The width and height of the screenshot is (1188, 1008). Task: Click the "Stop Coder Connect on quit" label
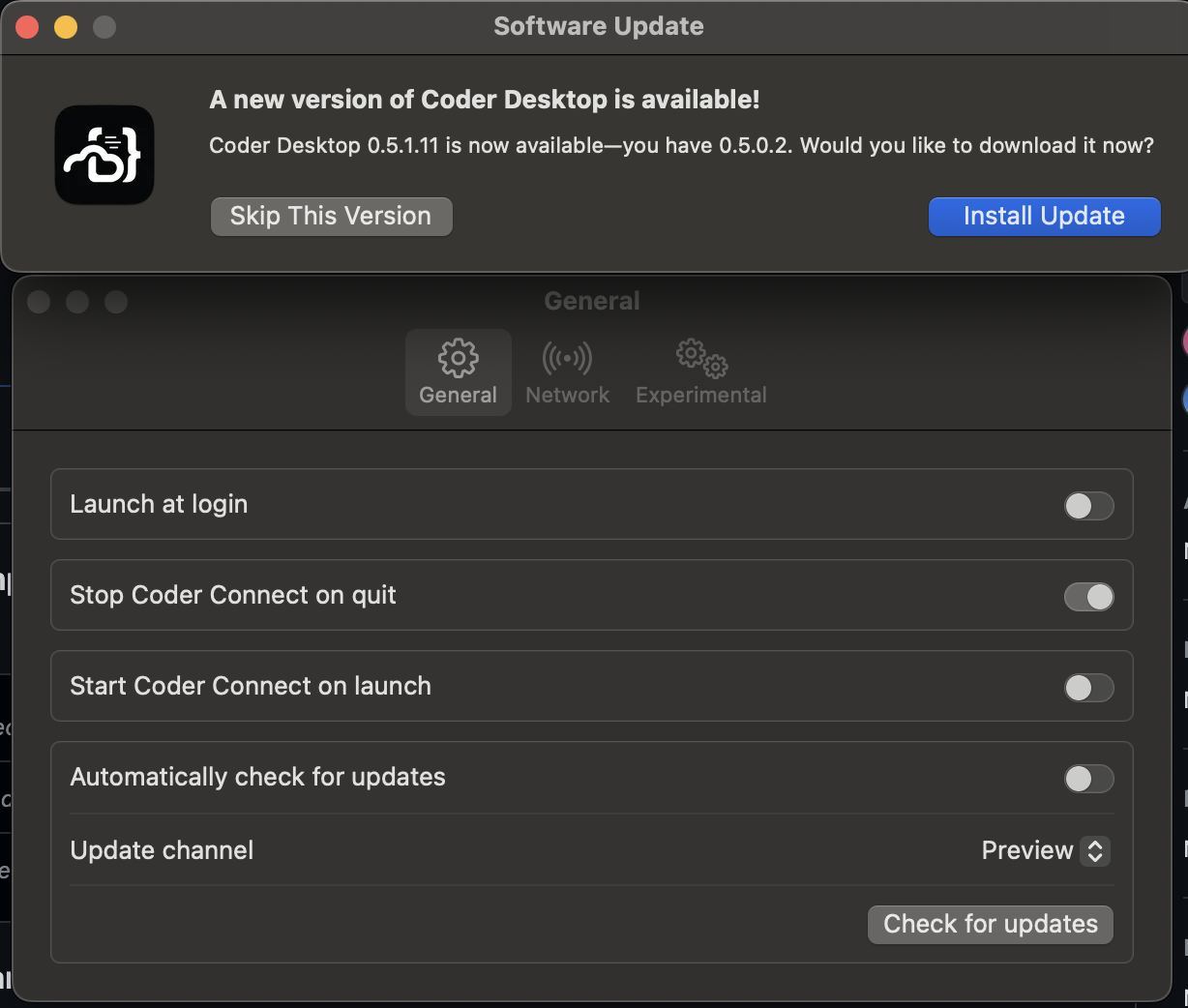(233, 595)
